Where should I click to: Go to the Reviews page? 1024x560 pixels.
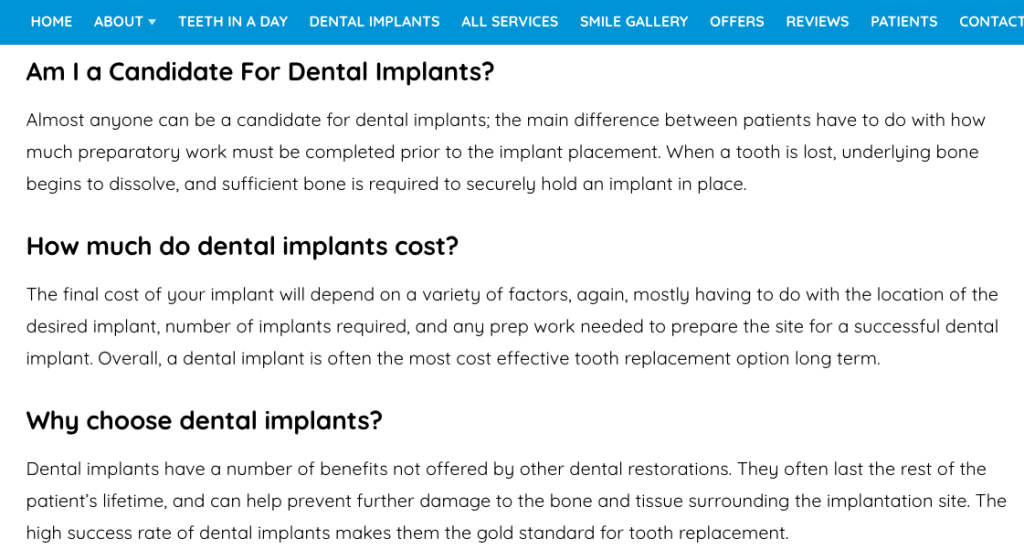[817, 22]
